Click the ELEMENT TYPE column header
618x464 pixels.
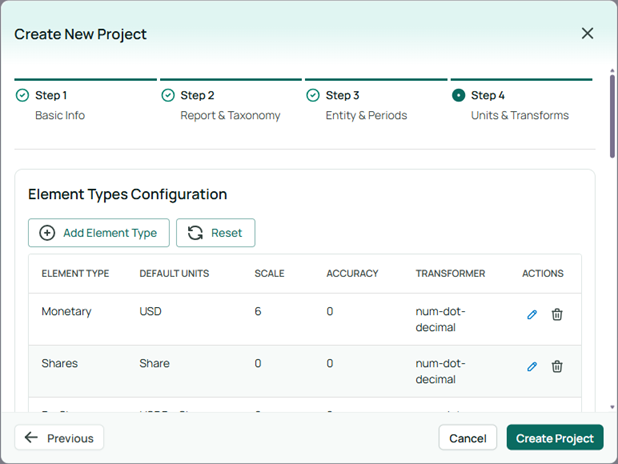click(75, 274)
